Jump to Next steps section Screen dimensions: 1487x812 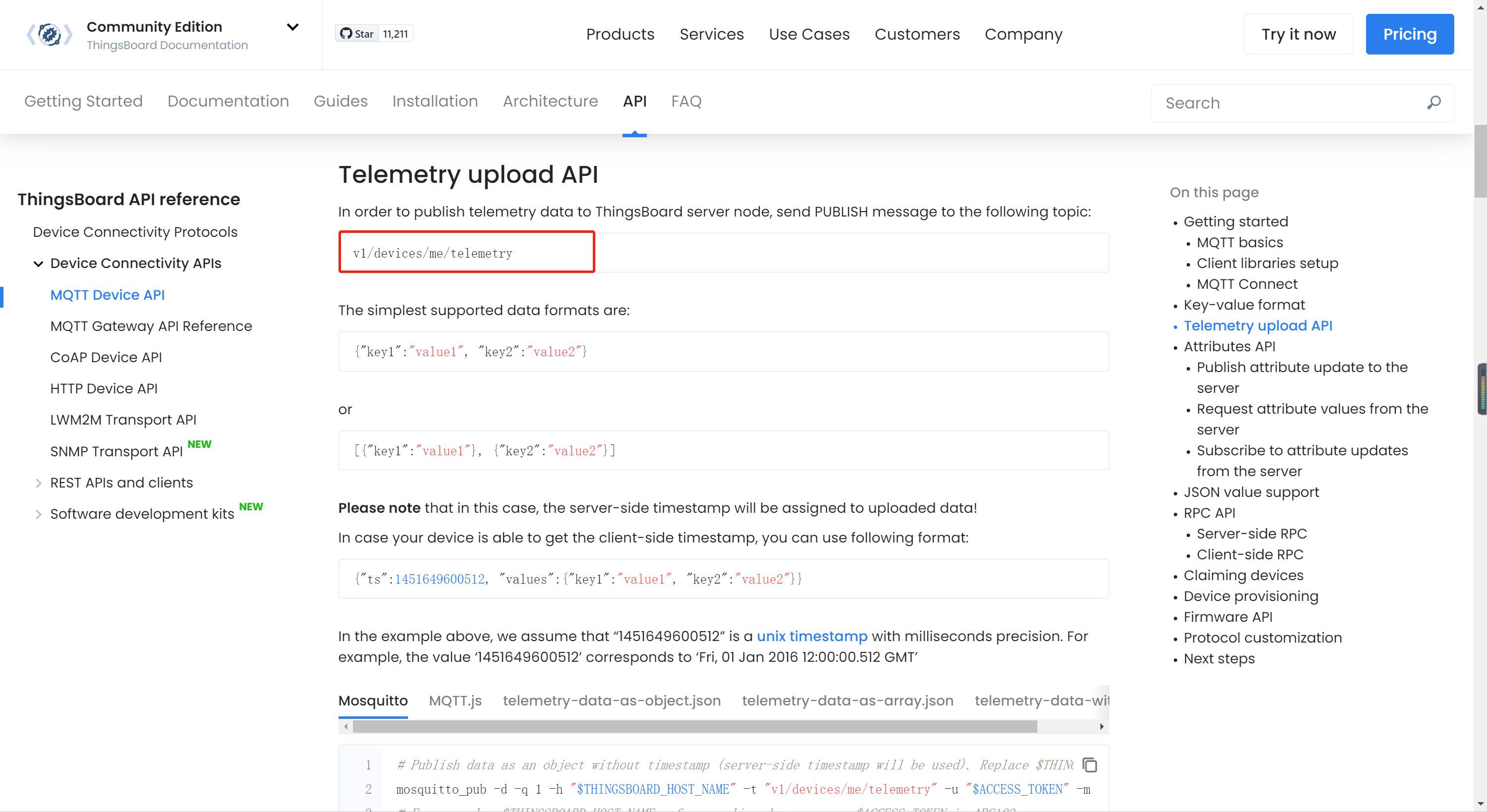(x=1218, y=658)
